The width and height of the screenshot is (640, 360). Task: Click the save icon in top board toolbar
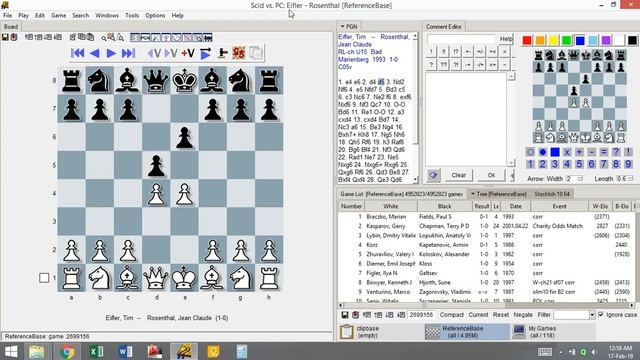pyautogui.click(x=5, y=37)
